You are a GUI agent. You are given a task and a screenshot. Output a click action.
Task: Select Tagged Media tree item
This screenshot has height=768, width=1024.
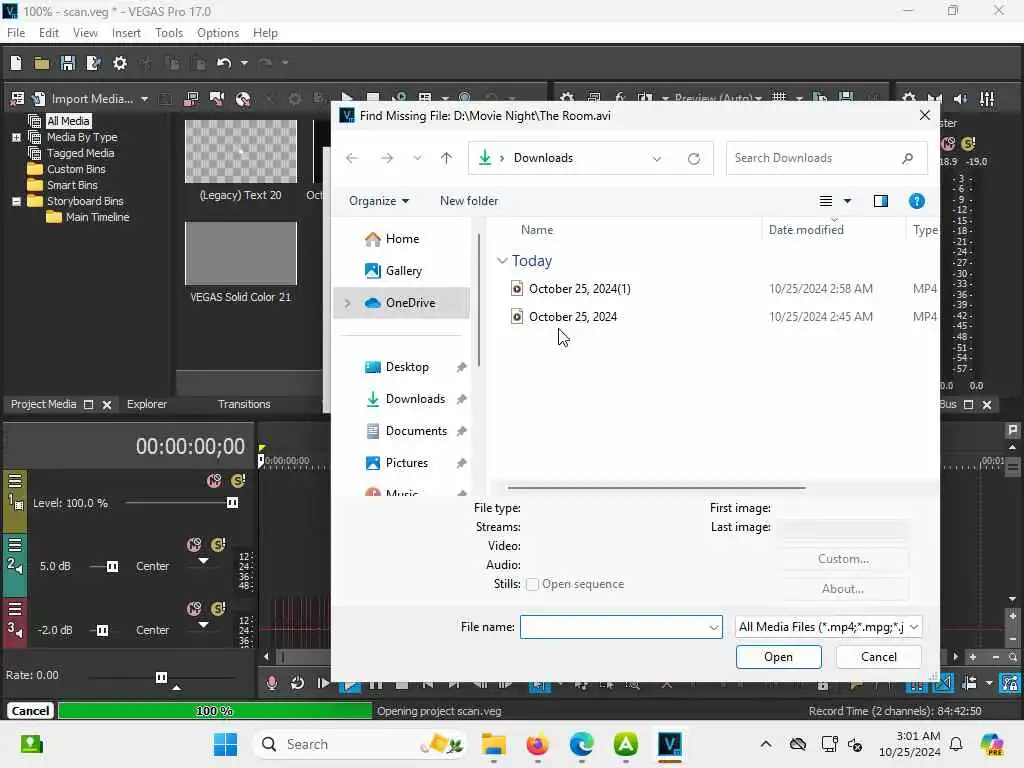coord(80,153)
